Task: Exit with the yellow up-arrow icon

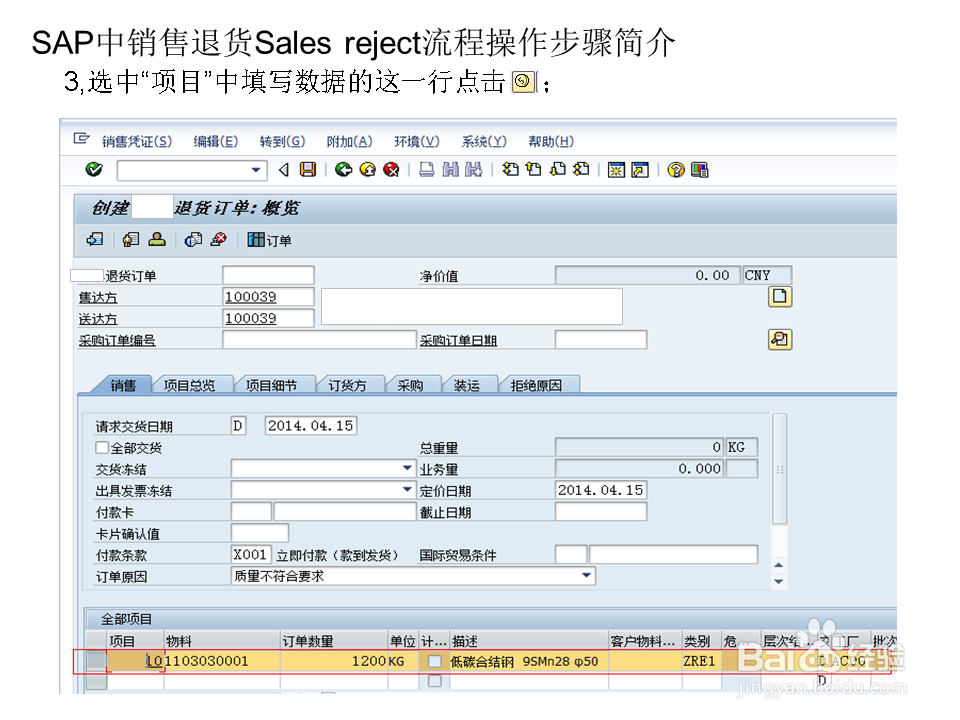Action: tap(367, 170)
